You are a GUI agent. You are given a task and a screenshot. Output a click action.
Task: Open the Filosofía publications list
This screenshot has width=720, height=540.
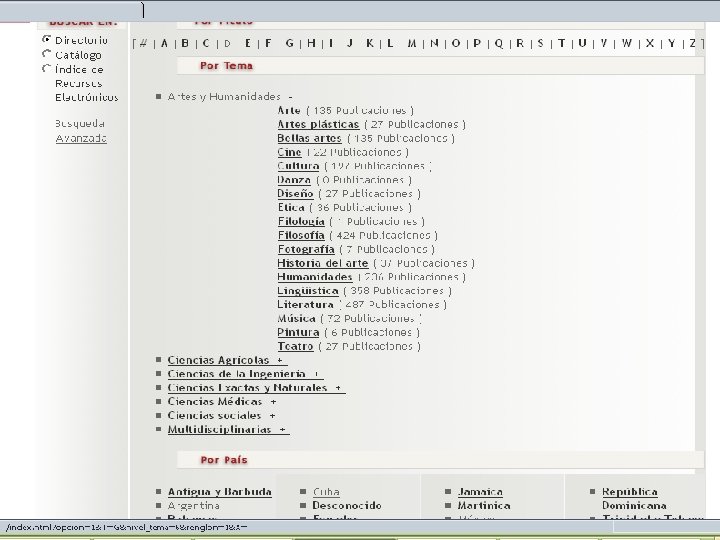click(301, 236)
